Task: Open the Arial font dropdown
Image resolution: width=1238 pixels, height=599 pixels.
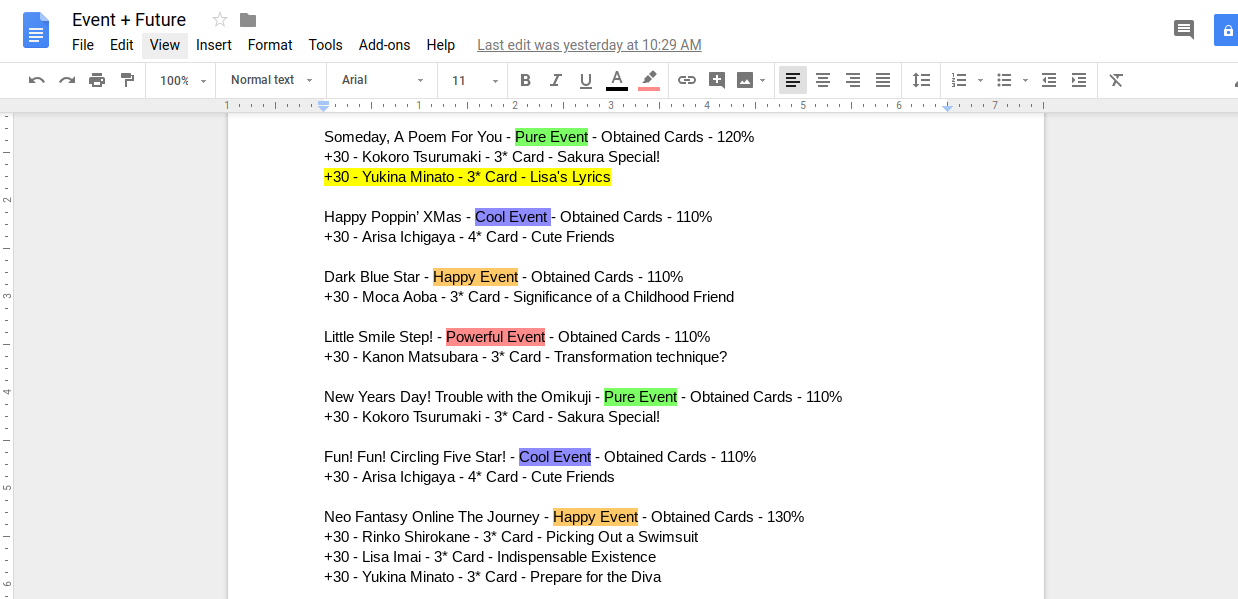Action: coord(382,80)
